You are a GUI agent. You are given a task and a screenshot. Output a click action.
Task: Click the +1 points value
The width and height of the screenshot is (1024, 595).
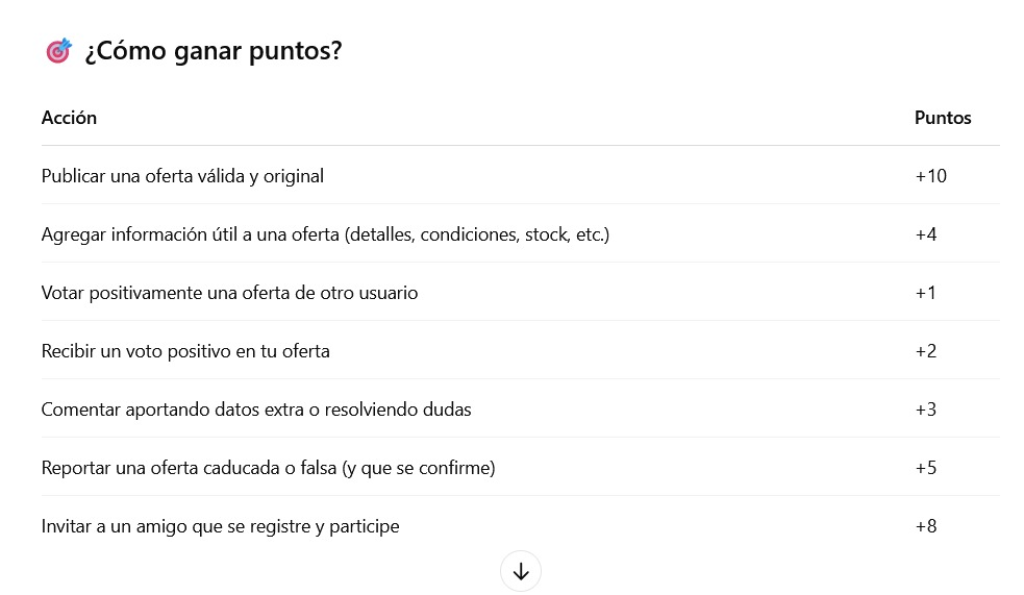[926, 293]
